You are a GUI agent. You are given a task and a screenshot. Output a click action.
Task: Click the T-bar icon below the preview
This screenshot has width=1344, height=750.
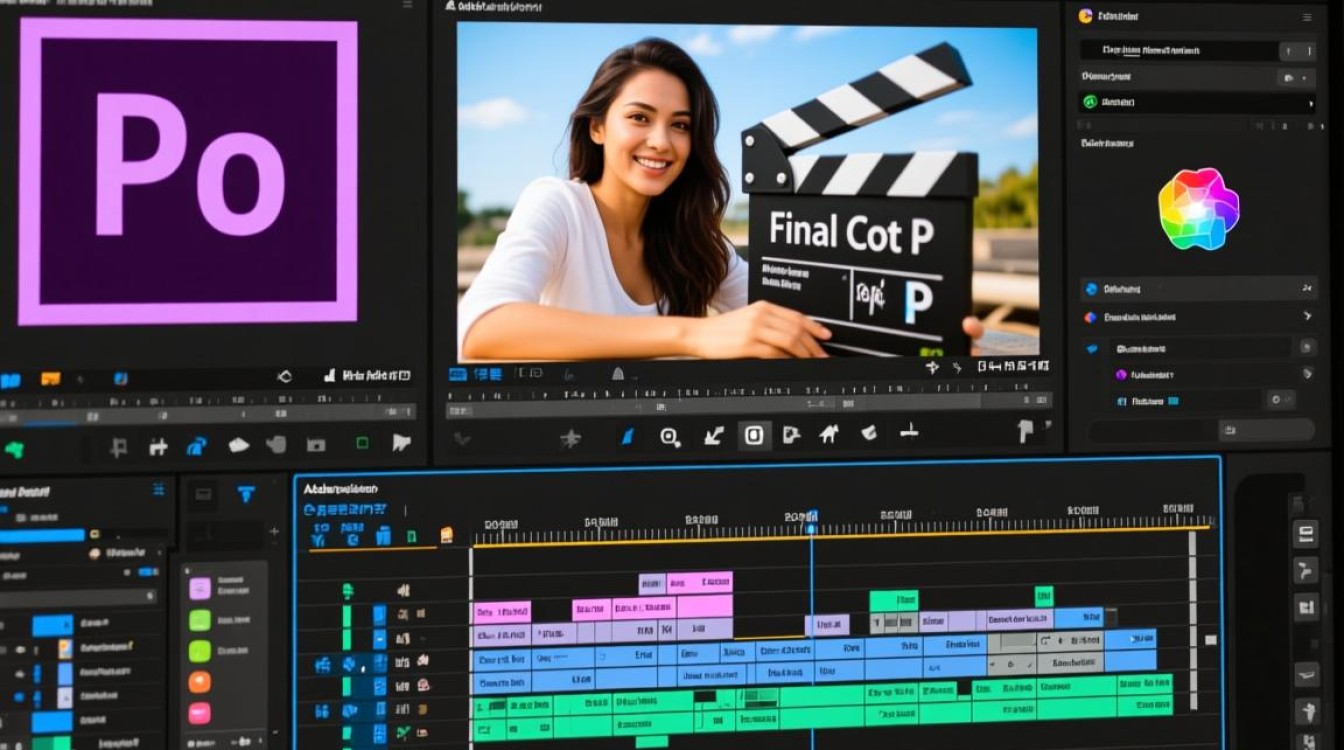point(909,432)
